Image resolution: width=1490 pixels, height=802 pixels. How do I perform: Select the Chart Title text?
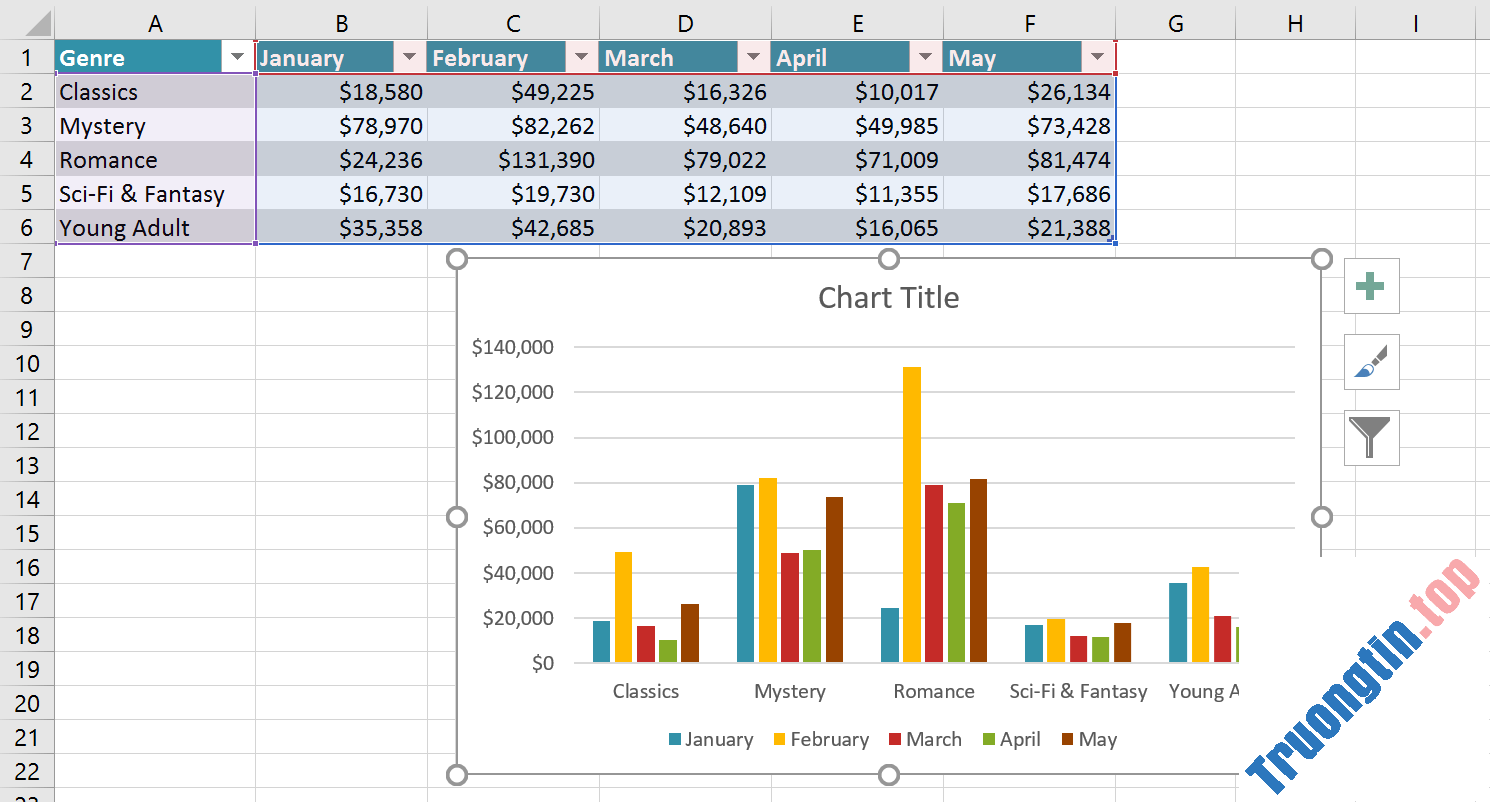tap(888, 297)
